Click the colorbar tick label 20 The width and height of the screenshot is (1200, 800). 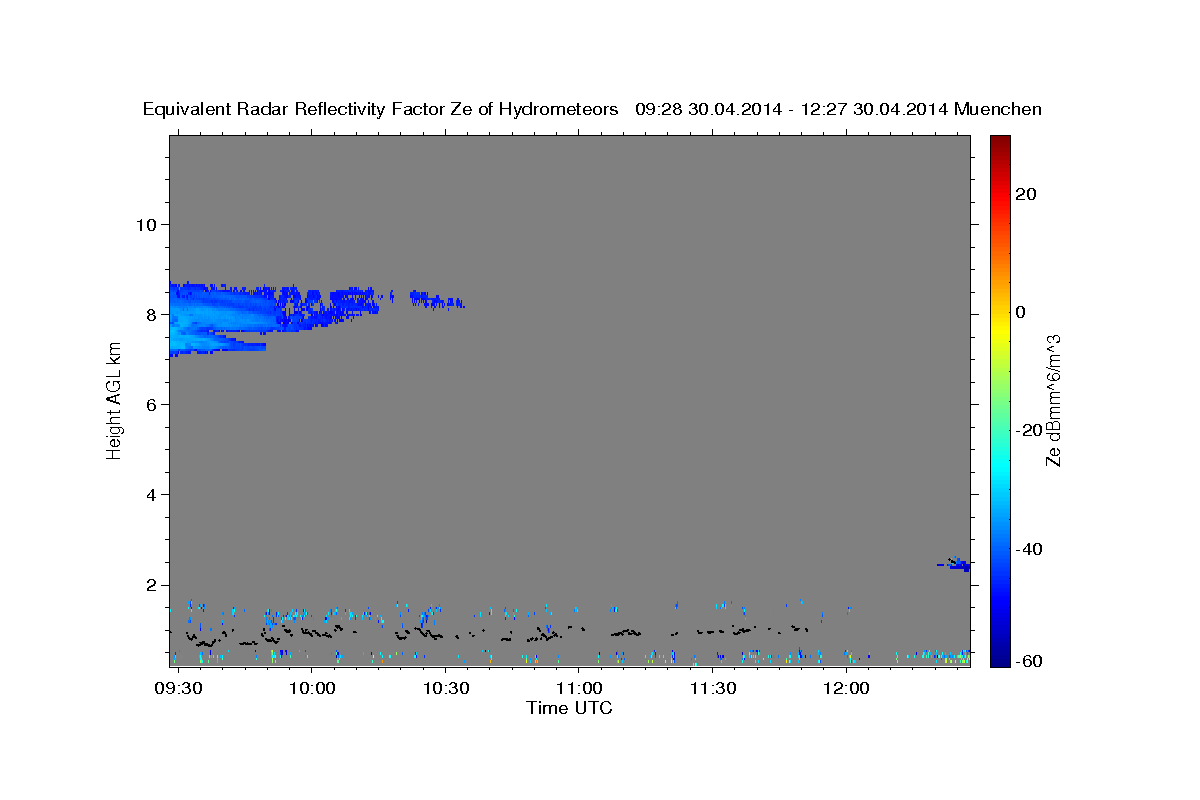(x=1026, y=194)
